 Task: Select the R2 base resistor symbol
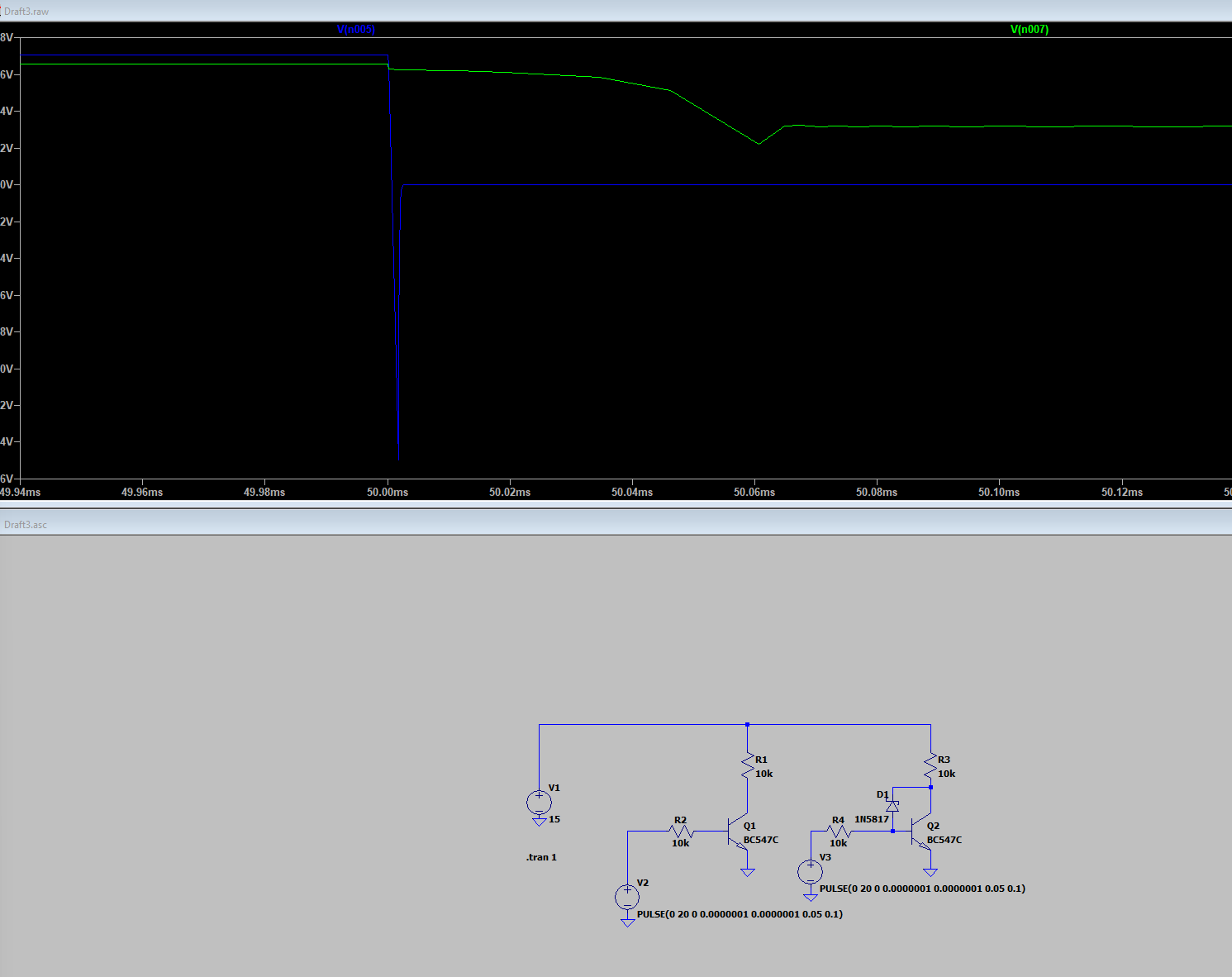click(x=681, y=832)
